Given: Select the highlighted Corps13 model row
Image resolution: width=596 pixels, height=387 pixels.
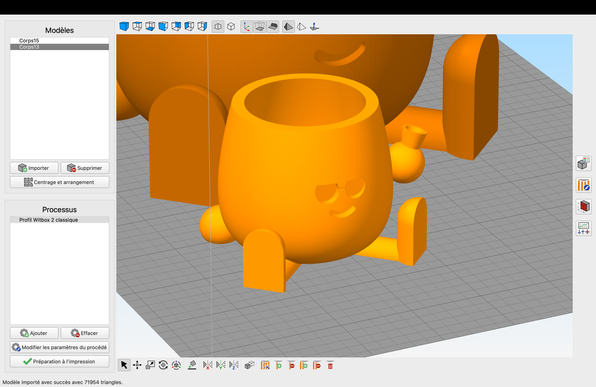Looking at the screenshot, I should click(x=59, y=47).
